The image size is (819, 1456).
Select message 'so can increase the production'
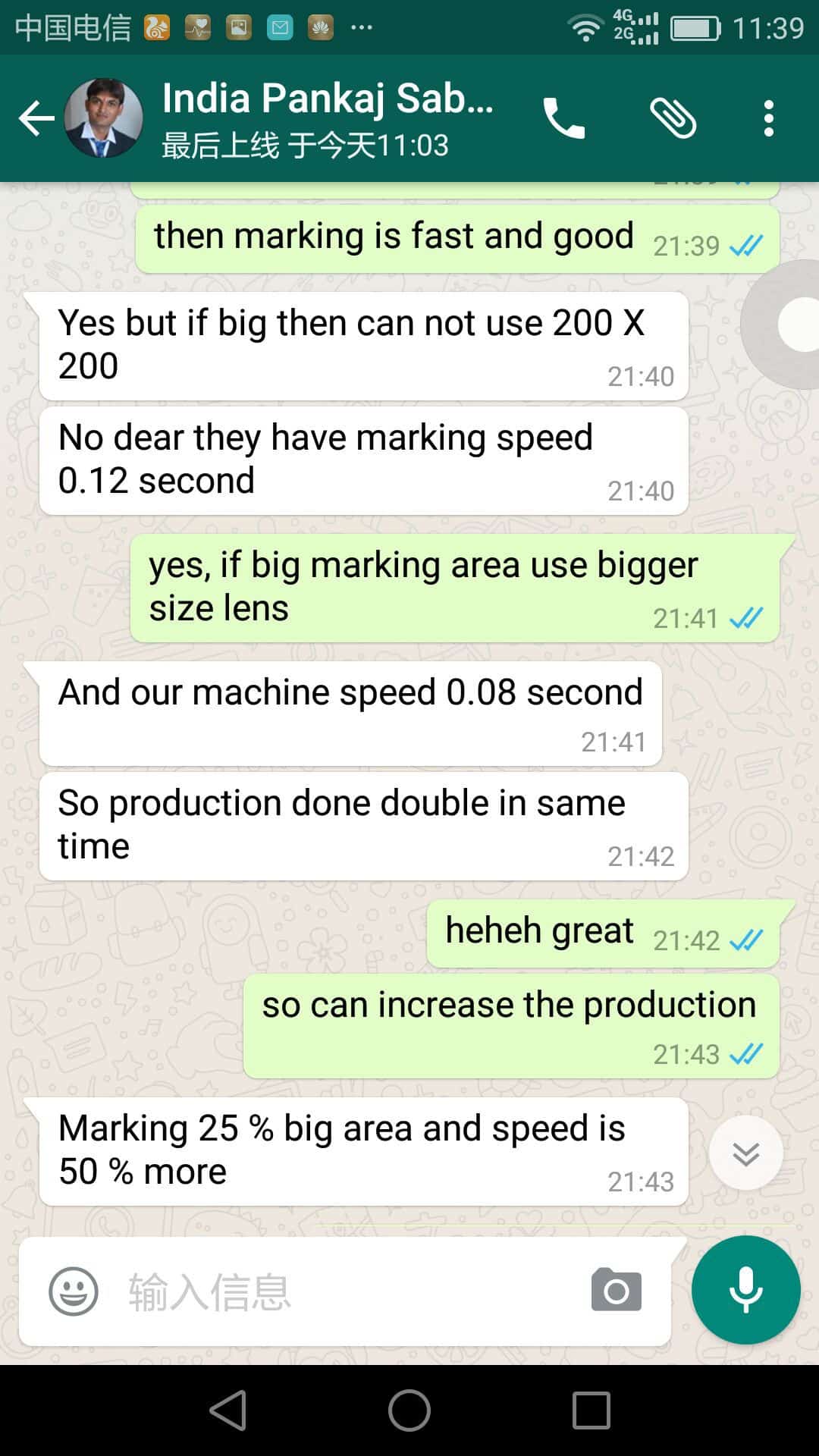click(511, 1026)
